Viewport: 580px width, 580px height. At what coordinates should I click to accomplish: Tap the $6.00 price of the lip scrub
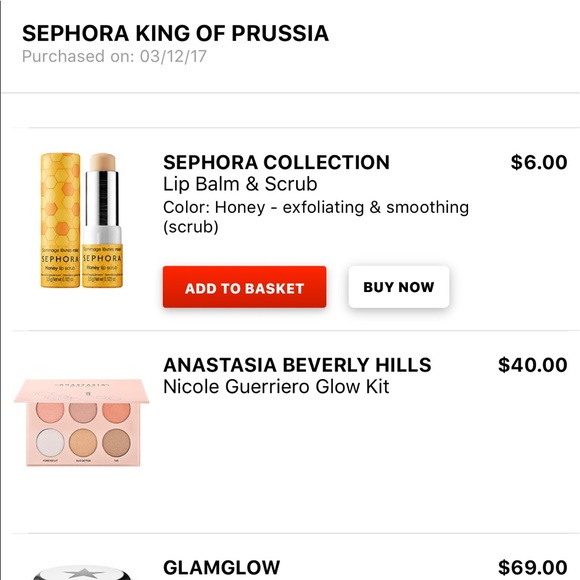pyautogui.click(x=539, y=162)
